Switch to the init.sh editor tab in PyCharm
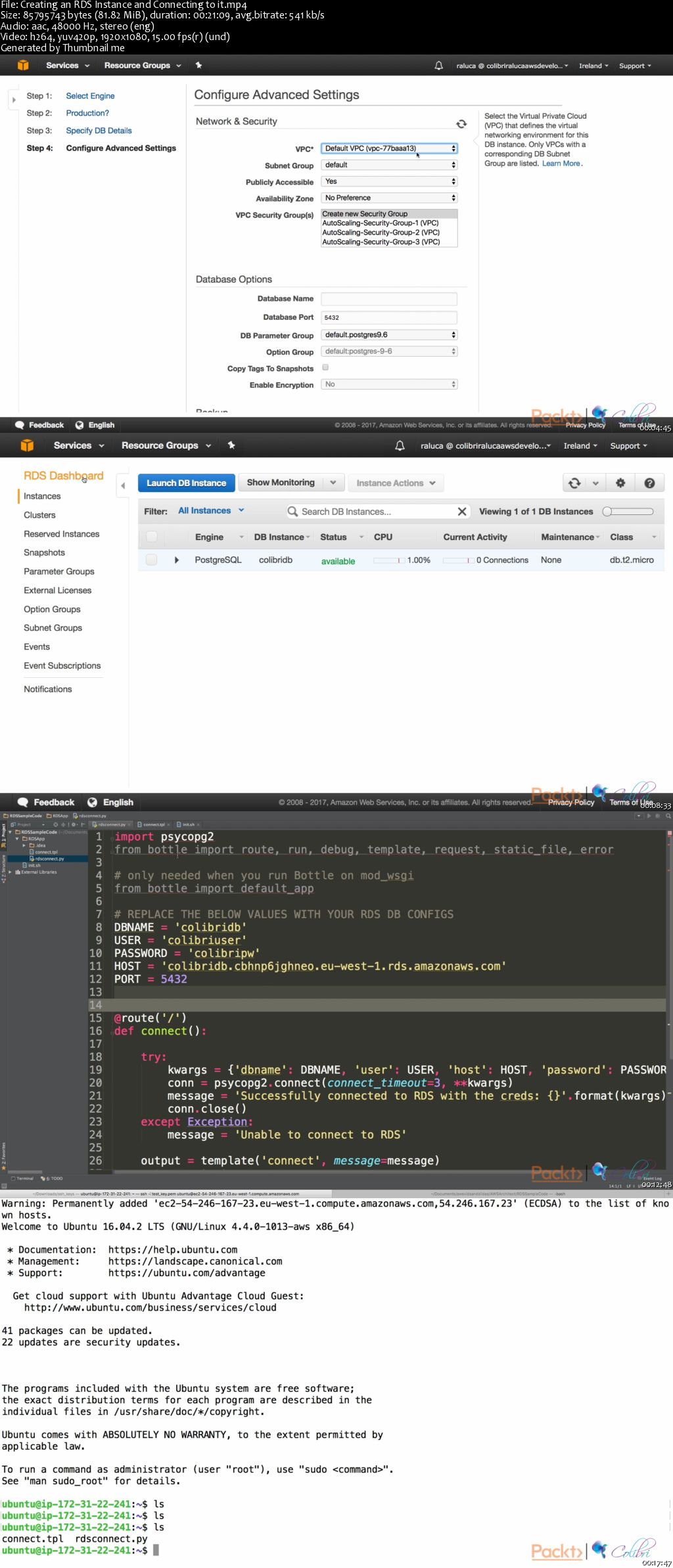The height and width of the screenshot is (1568, 673). point(188,824)
